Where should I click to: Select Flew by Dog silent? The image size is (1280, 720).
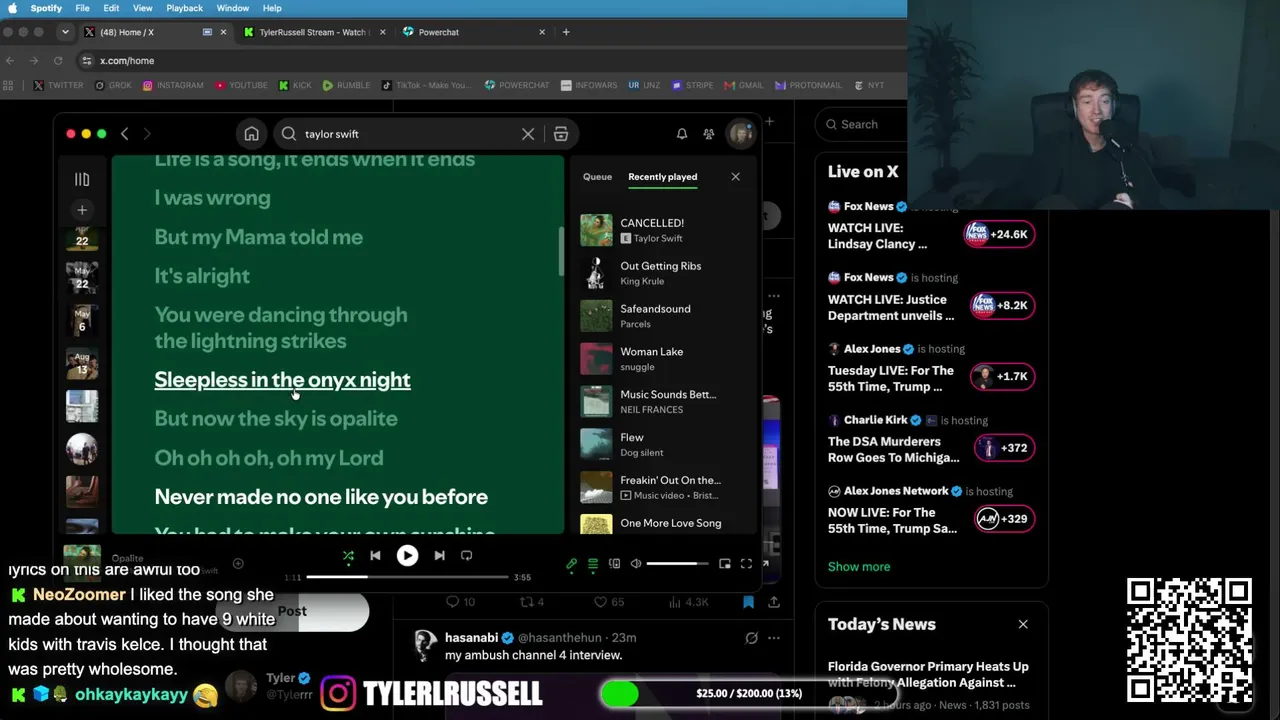coord(664,444)
